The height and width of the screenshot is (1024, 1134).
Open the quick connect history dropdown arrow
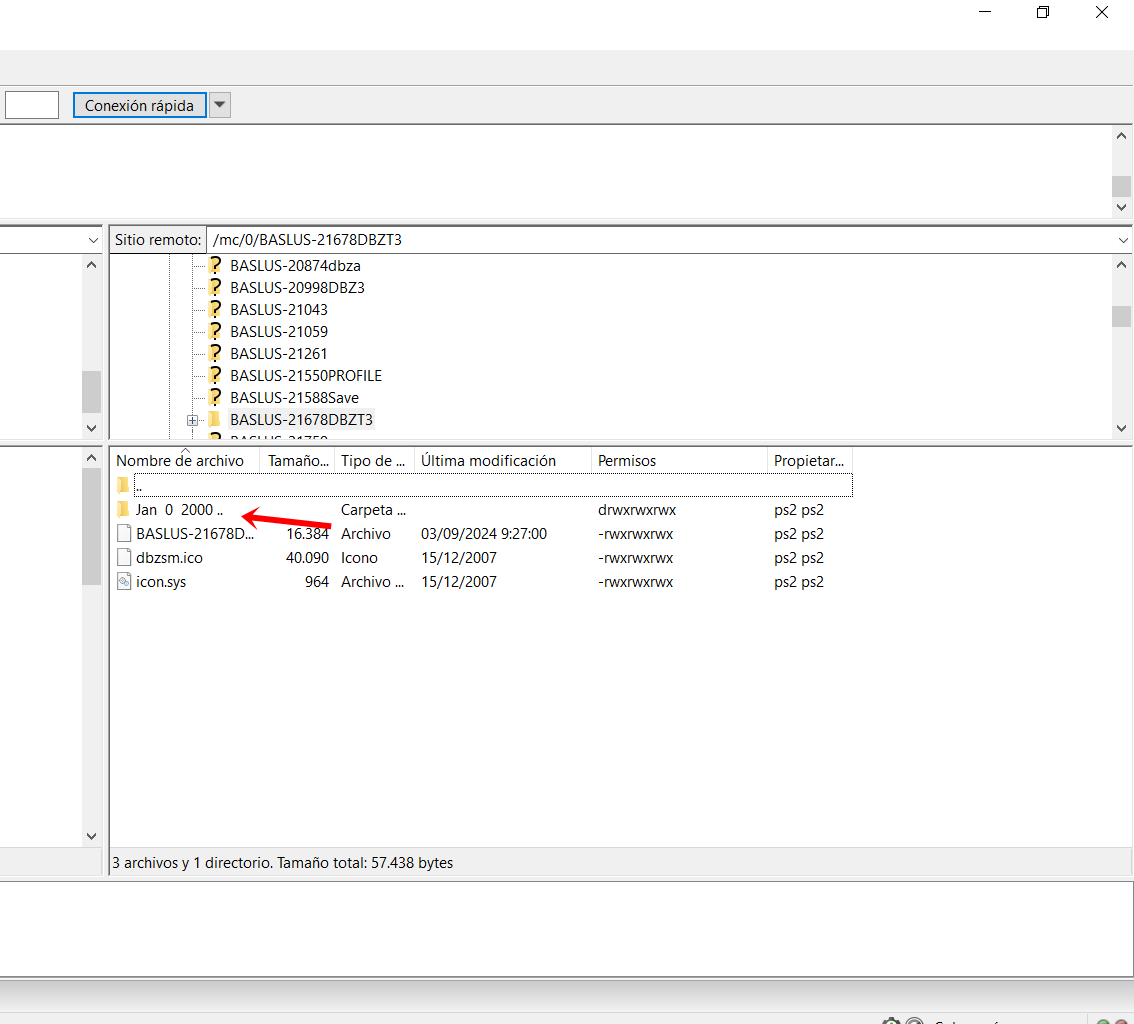point(220,105)
